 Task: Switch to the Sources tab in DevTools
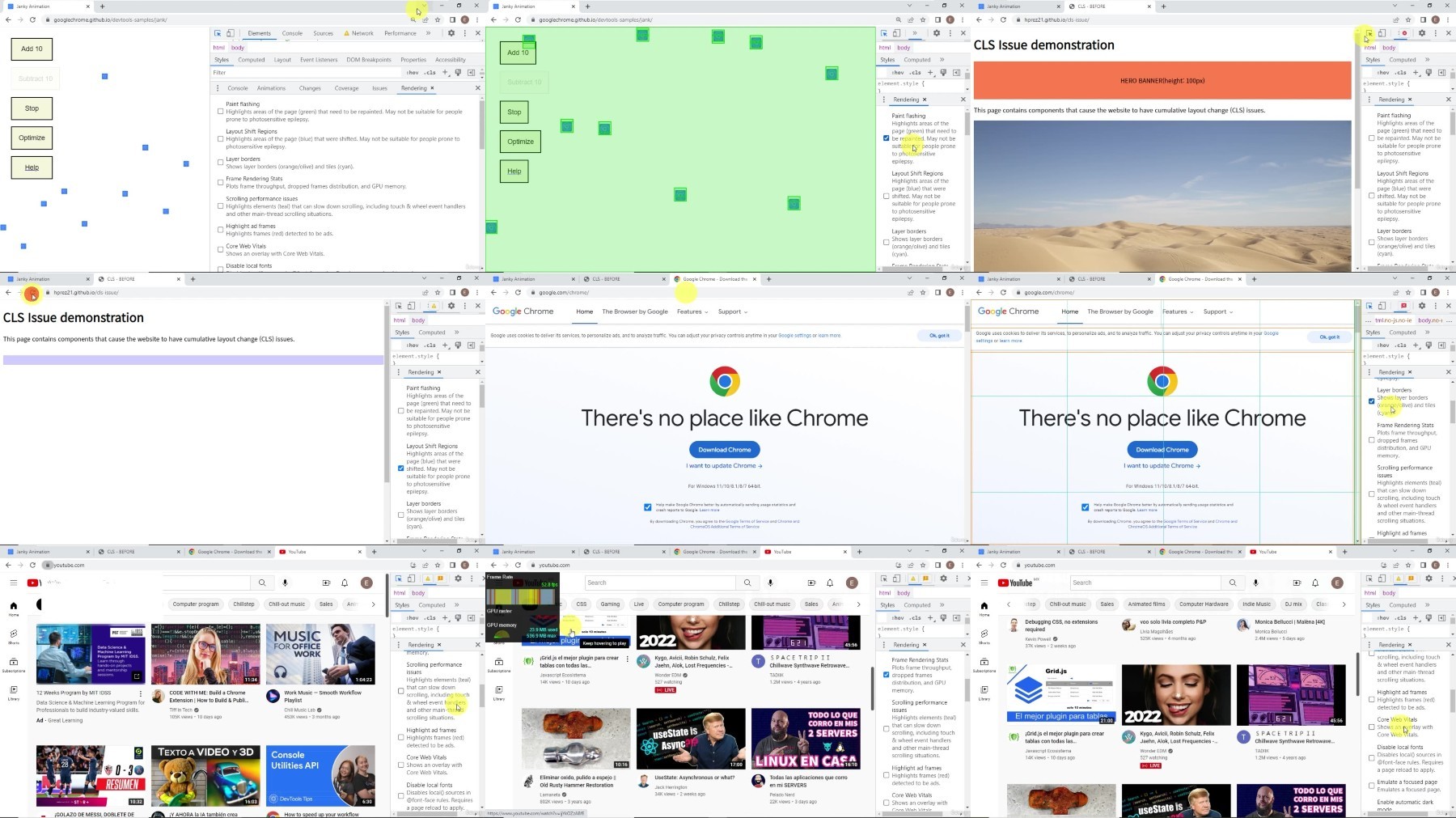tap(323, 33)
